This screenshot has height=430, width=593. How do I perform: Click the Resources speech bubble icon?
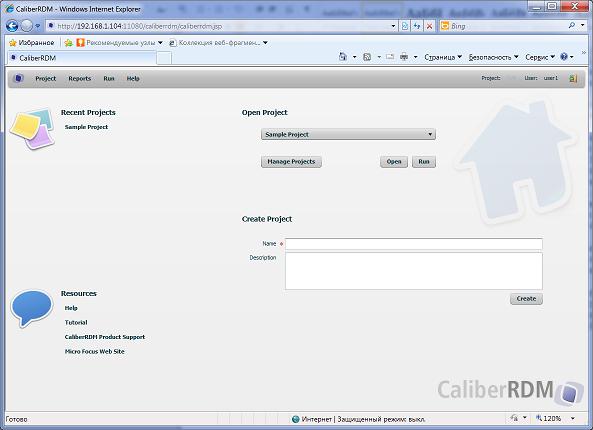click(x=32, y=308)
